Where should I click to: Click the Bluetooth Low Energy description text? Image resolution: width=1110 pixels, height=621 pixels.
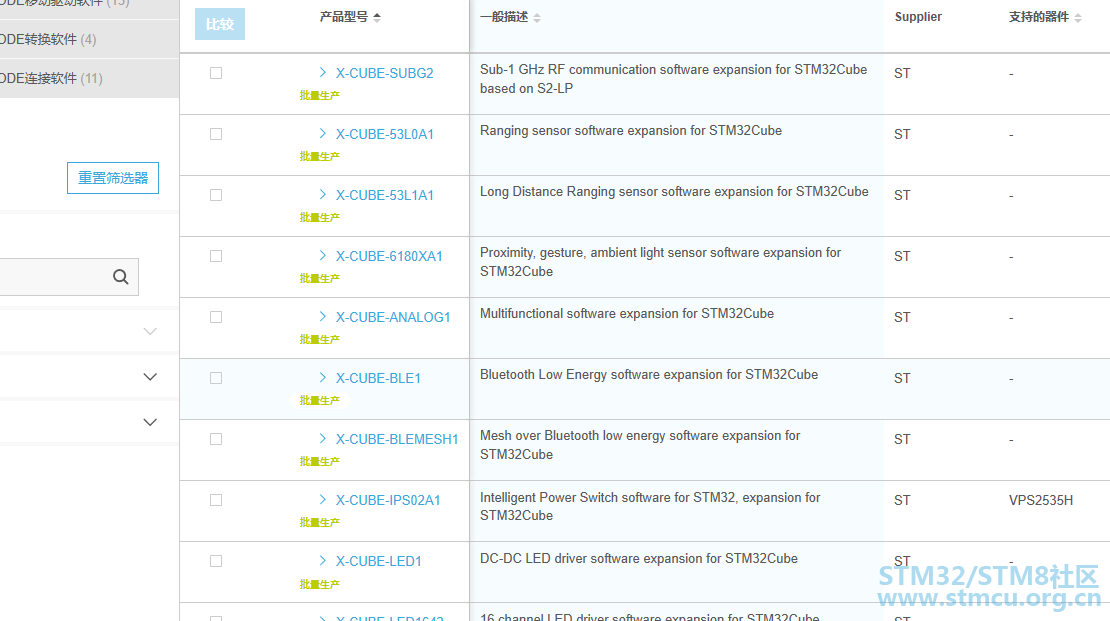649,375
